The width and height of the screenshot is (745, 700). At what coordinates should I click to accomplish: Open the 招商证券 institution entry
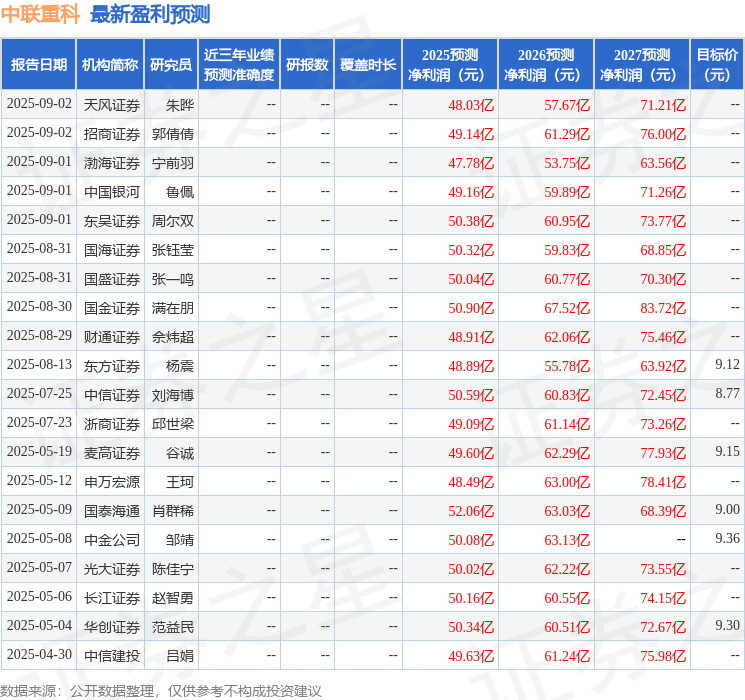pos(111,133)
